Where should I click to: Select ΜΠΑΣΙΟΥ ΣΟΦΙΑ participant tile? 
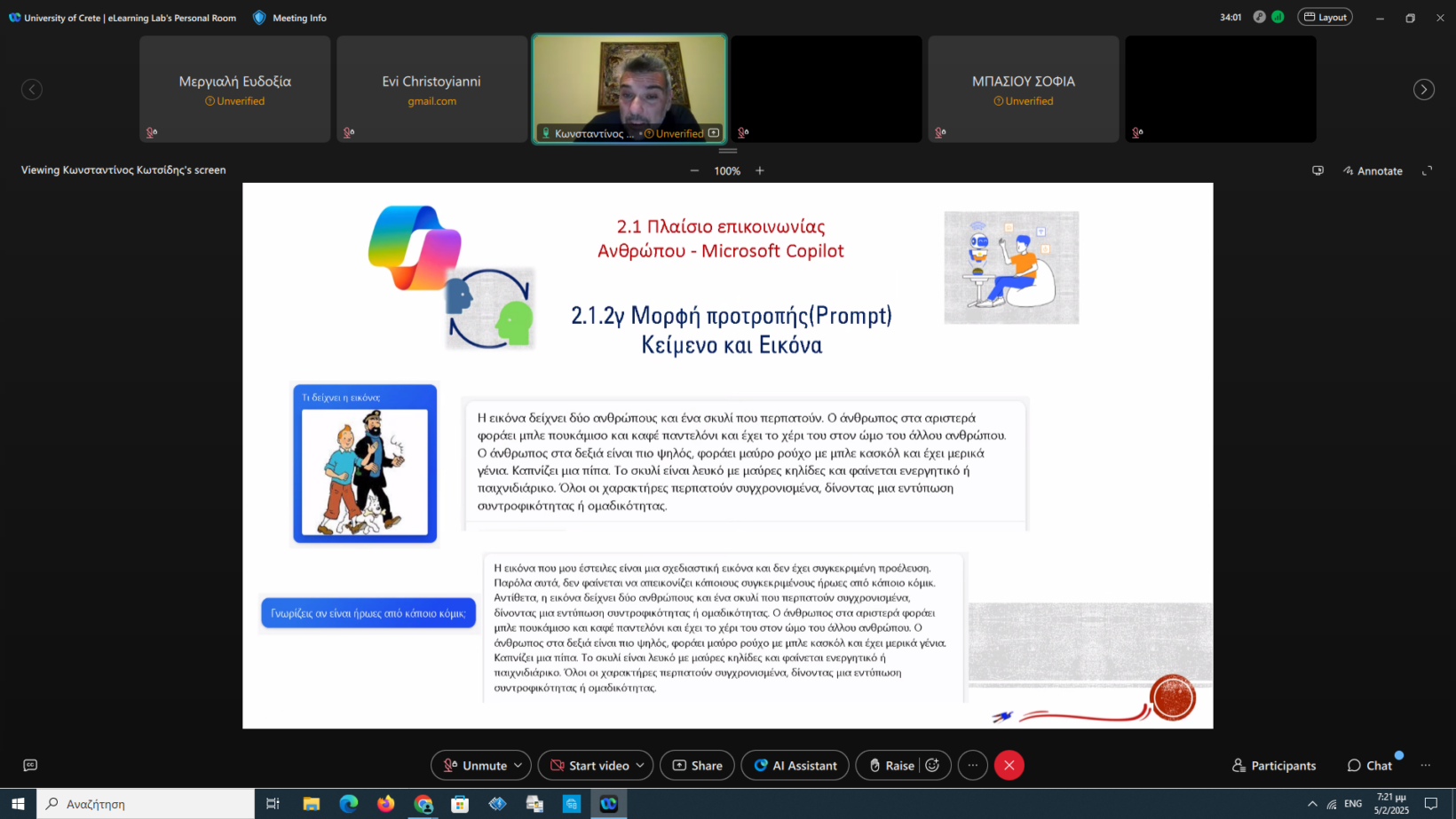[x=1024, y=89]
